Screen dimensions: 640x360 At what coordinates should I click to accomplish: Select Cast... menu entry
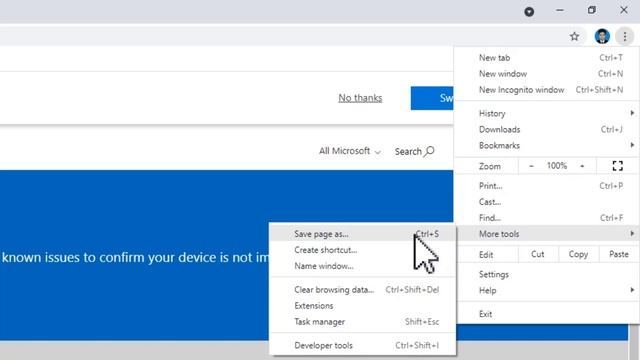click(547, 202)
